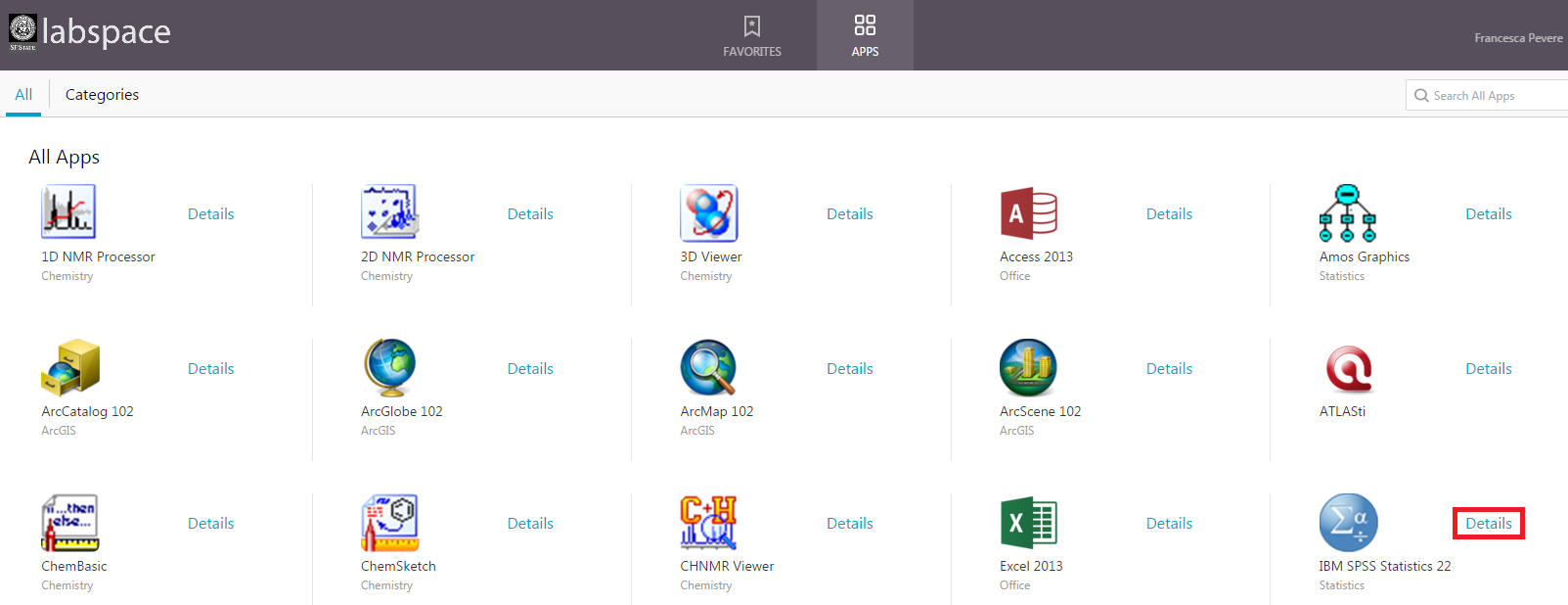Viewport: 1568px width, 605px height.
Task: Open Details for ChemBasic
Action: click(210, 523)
